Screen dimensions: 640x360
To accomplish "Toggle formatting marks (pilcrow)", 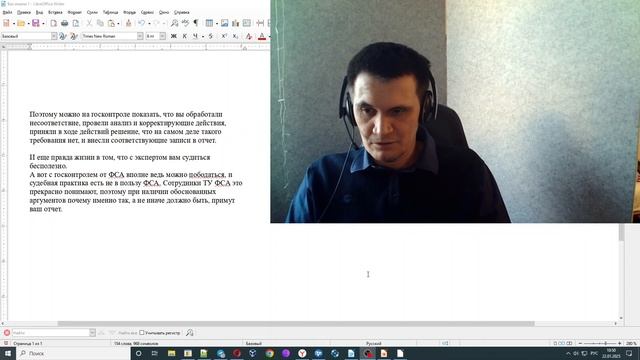I will [196, 23].
